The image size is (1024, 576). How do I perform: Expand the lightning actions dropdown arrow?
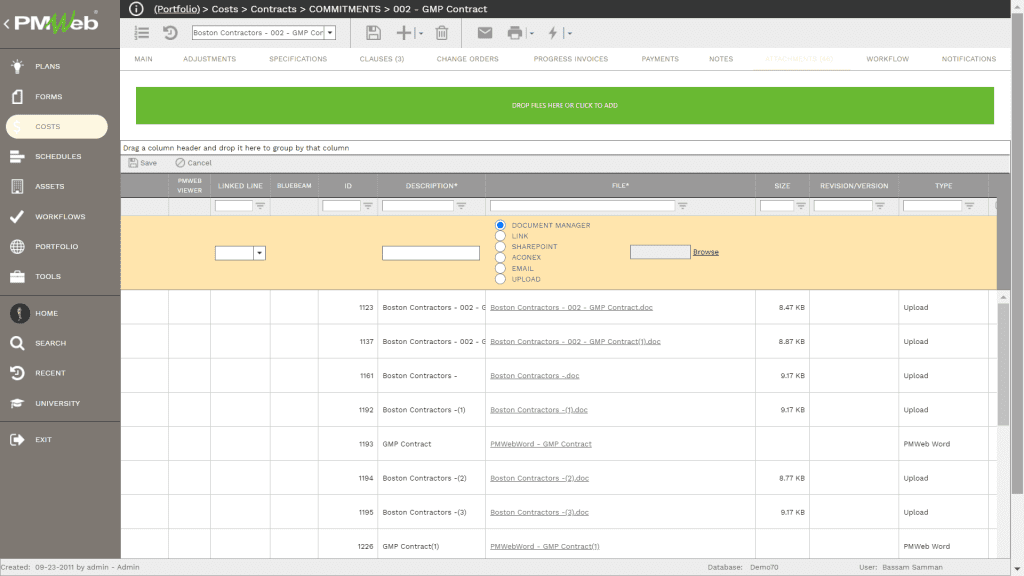(x=570, y=33)
